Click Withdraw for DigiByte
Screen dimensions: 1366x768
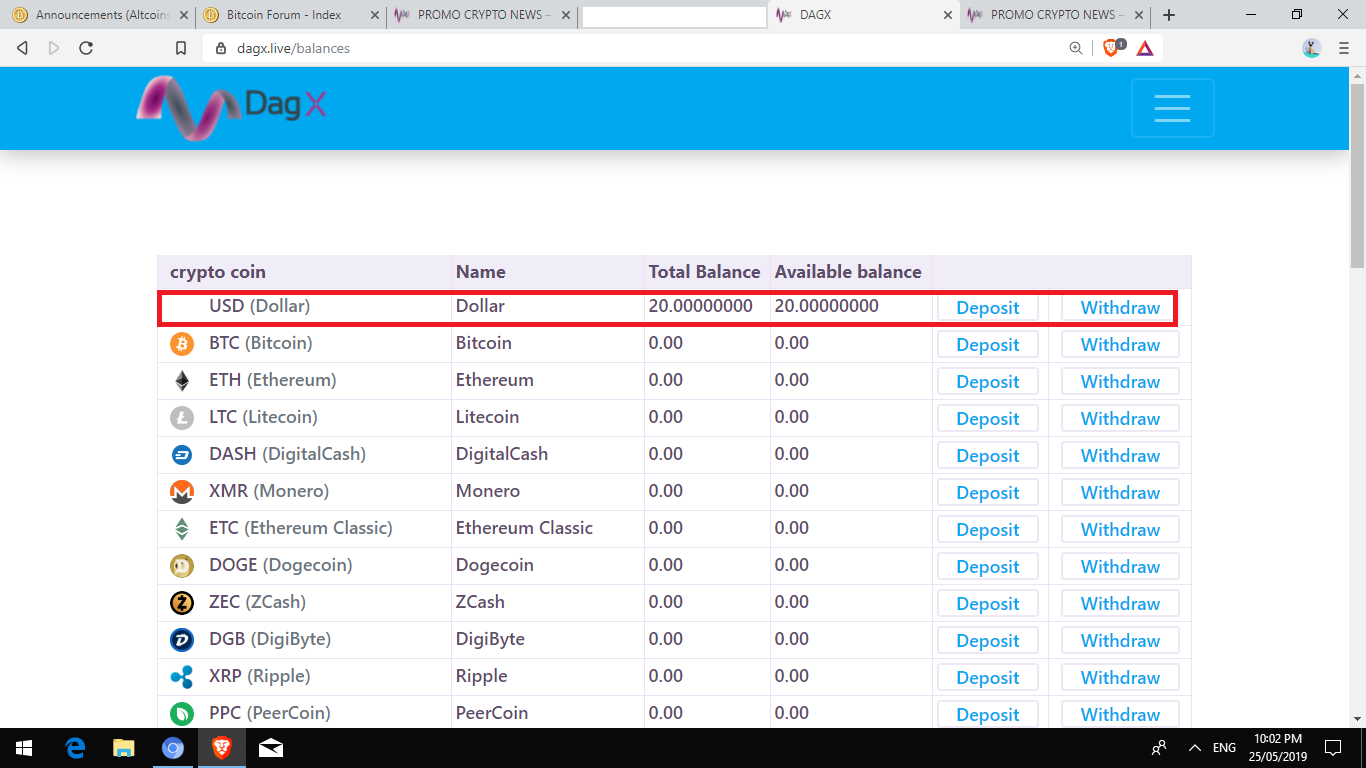point(1120,641)
